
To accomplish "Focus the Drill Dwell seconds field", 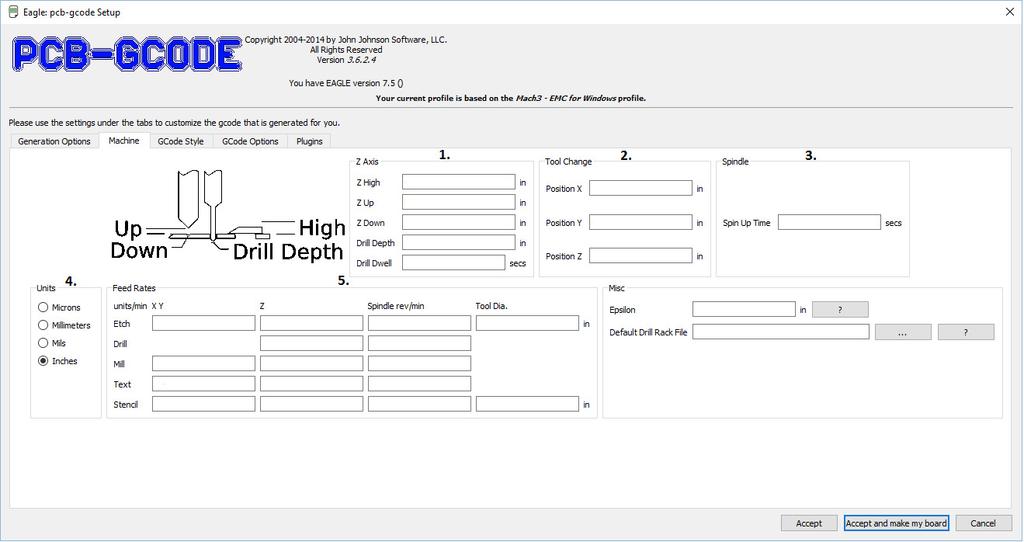I will pos(453,263).
